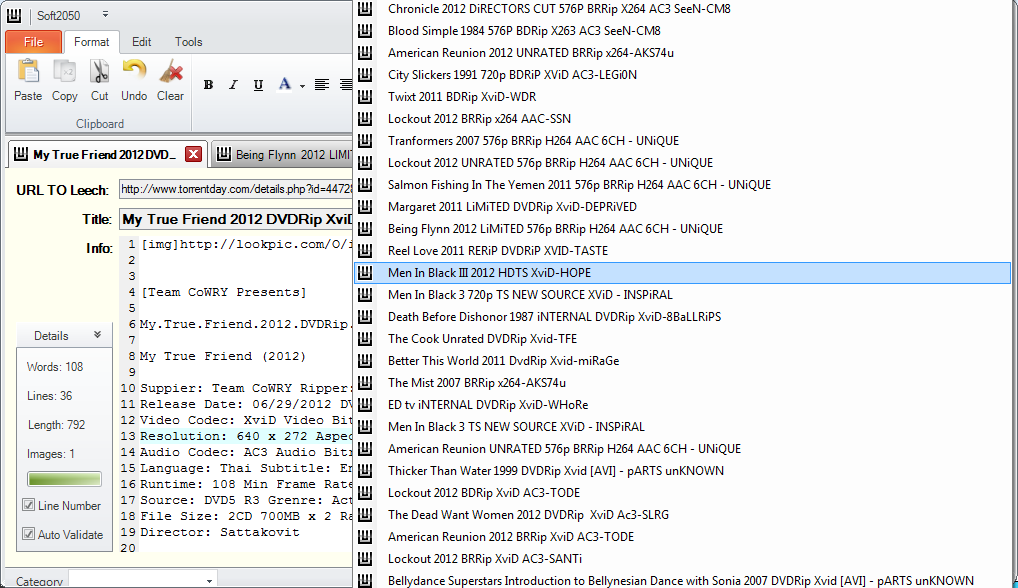Open the Category combo box
This screenshot has width=1018, height=588.
click(209, 581)
